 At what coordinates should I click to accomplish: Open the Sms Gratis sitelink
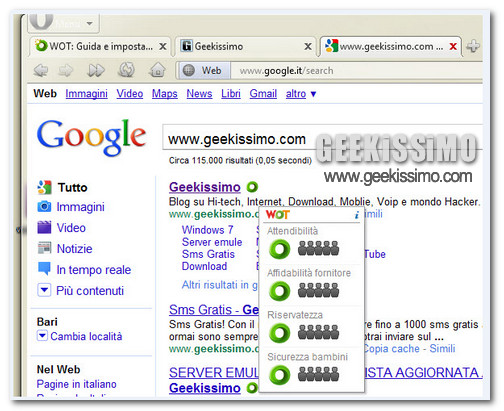208,254
